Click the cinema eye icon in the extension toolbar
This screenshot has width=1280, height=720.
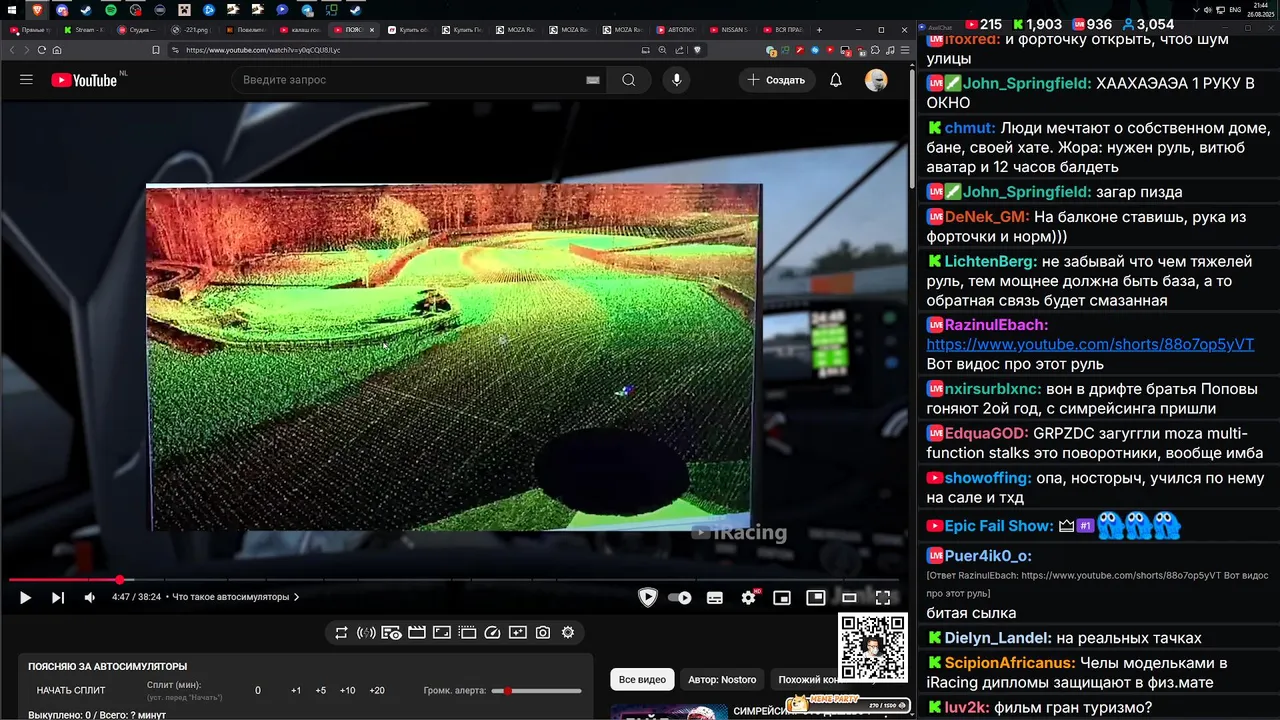391,632
